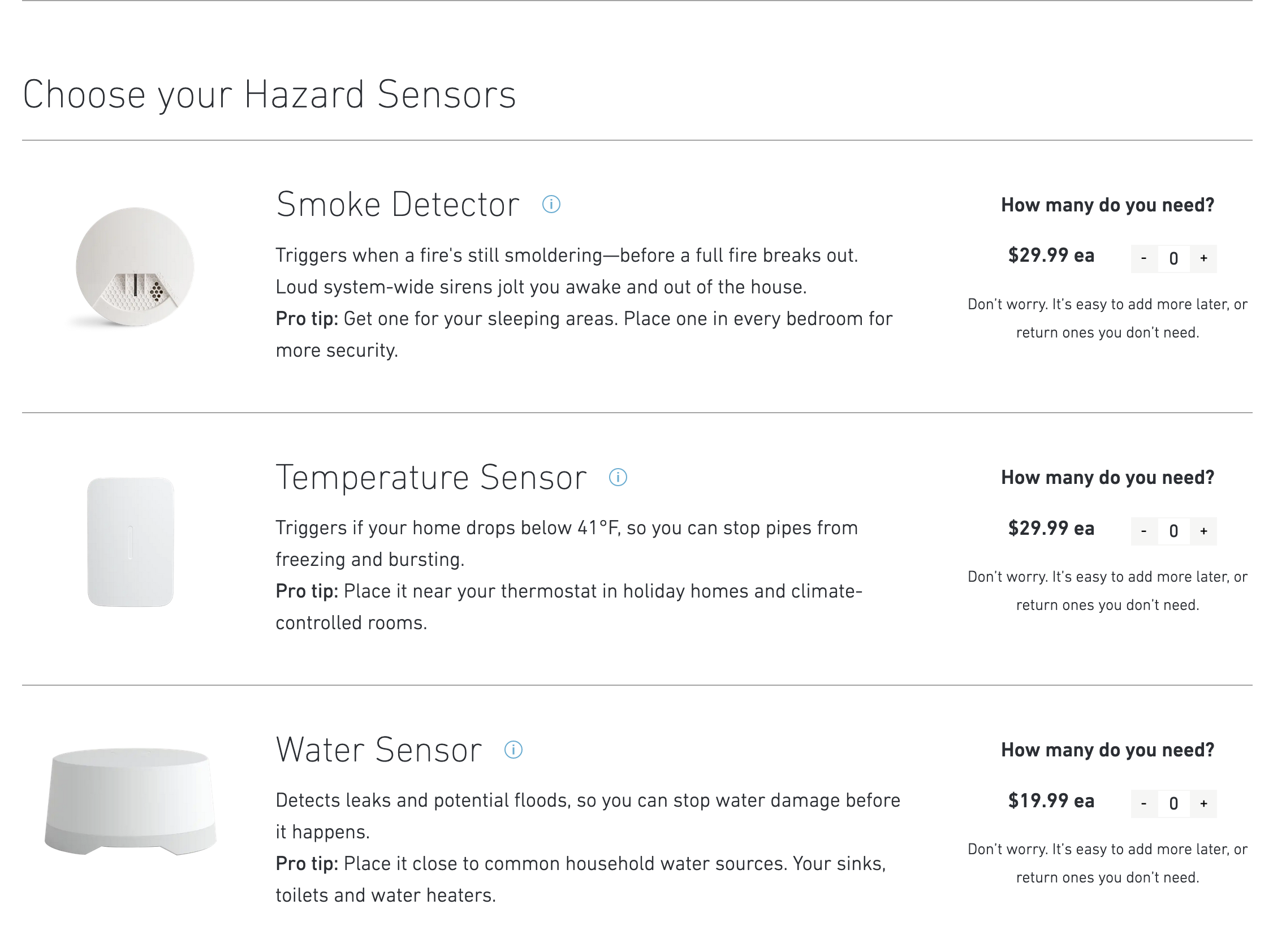Add one Temperature Sensor using plus
Image resolution: width=1286 pixels, height=952 pixels.
(x=1203, y=531)
